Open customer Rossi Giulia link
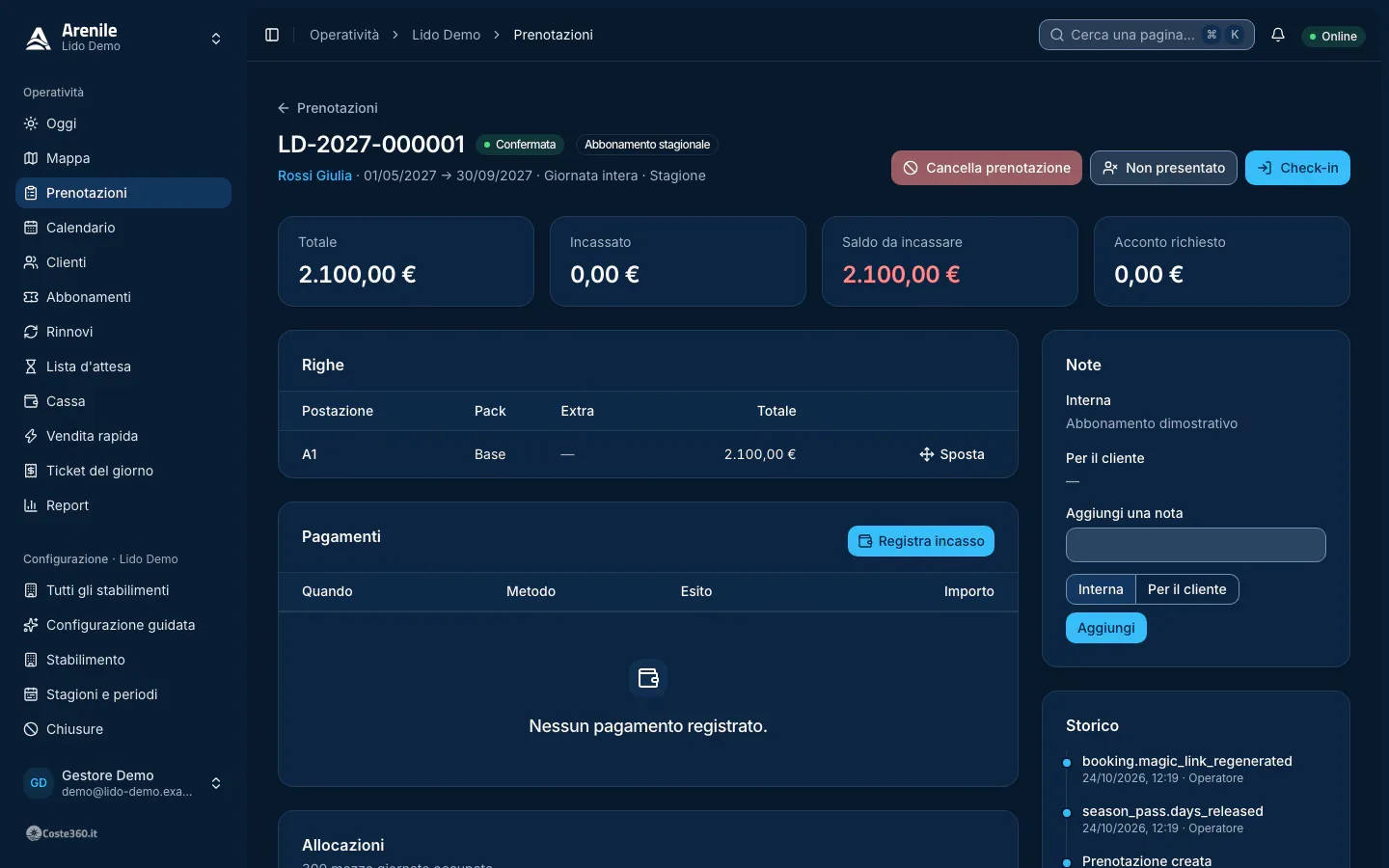The width and height of the screenshot is (1389, 868). [x=314, y=176]
